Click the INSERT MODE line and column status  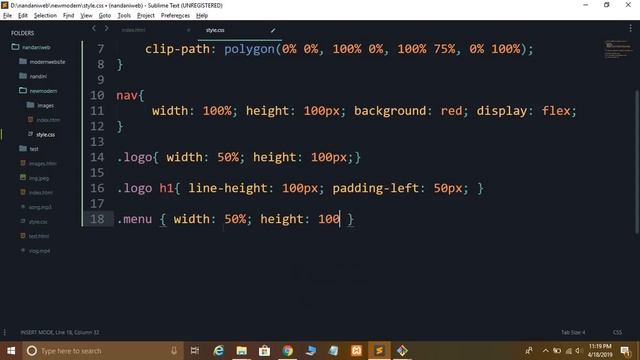[60, 332]
